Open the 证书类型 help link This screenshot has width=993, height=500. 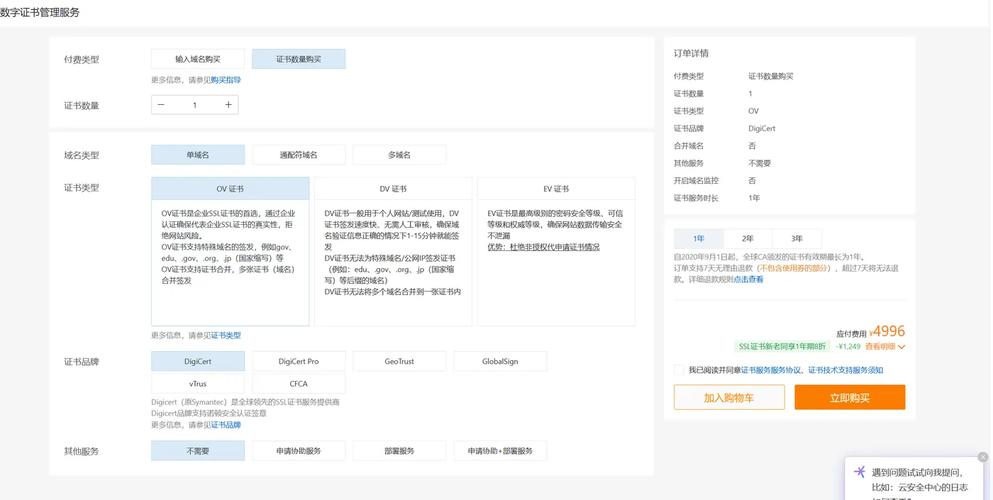pos(226,335)
